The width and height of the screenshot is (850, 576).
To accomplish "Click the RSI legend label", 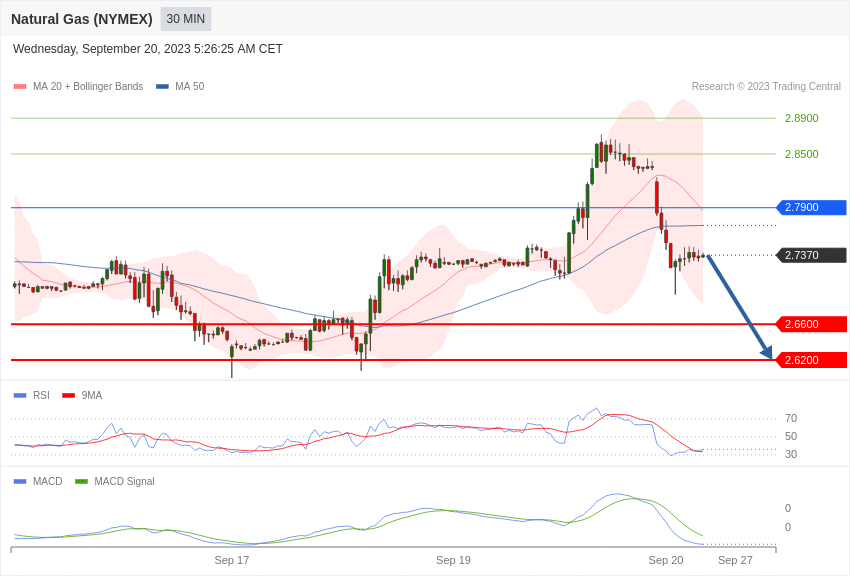I will 41,395.
